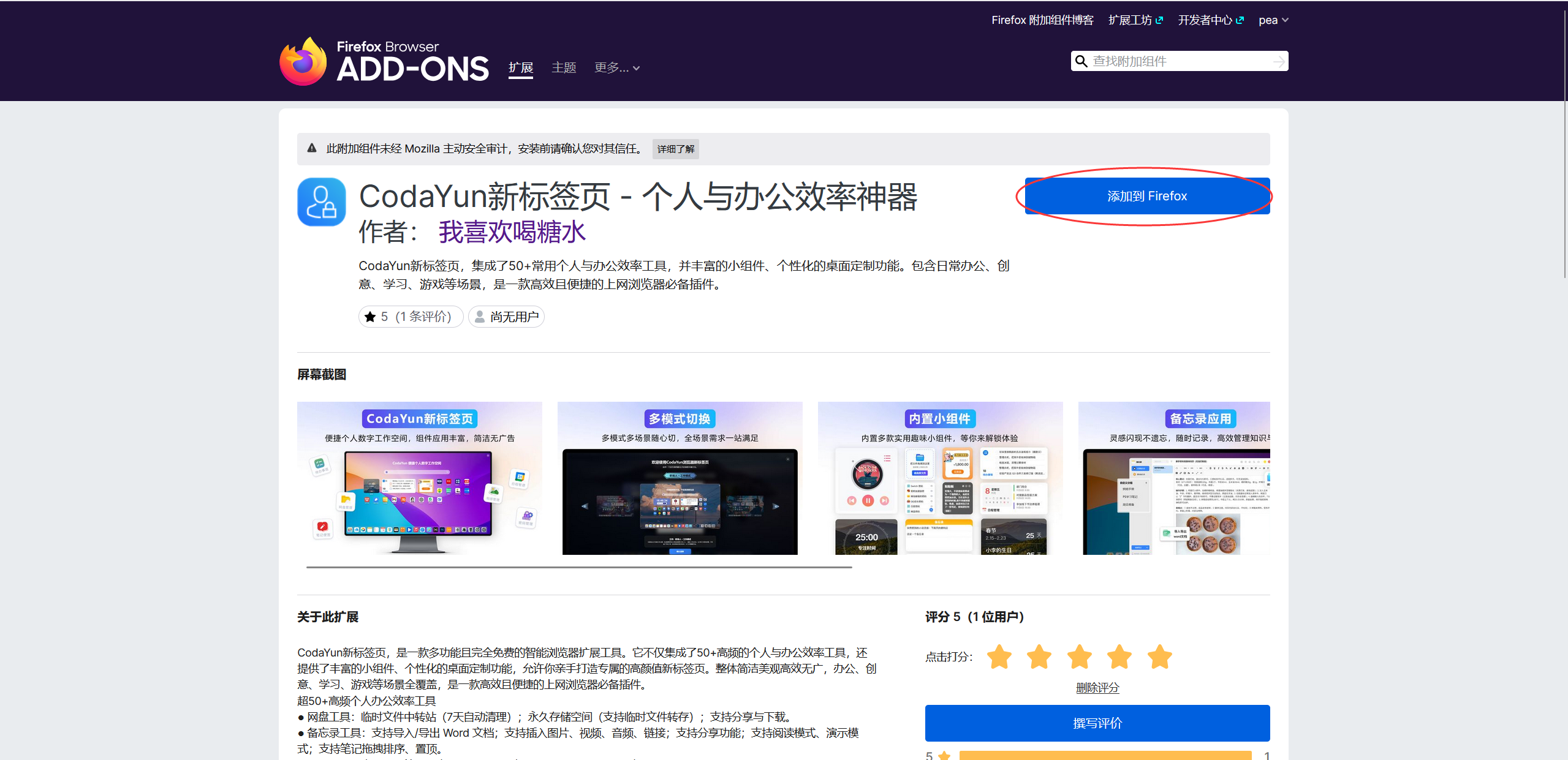Click the Firefox Add-ons logo
1568x760 pixels.
pos(384,61)
